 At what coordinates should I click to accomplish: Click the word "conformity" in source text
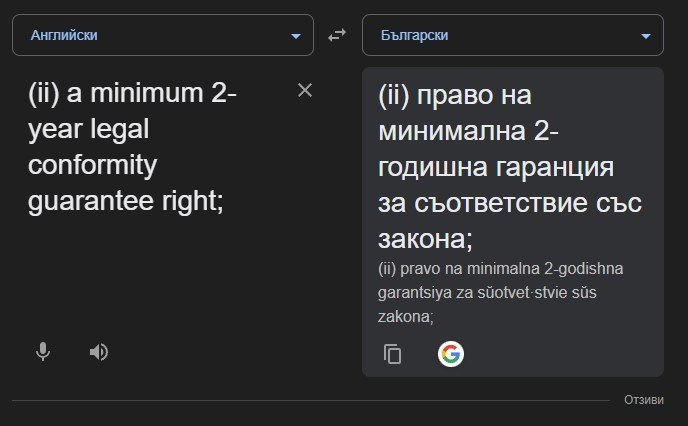pos(93,164)
